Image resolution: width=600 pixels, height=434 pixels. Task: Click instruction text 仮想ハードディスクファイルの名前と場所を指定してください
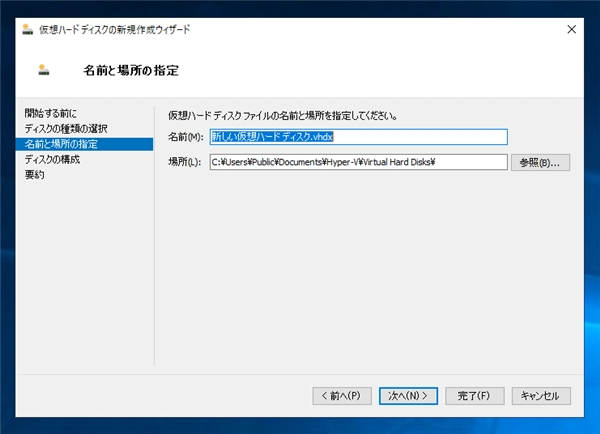tap(283, 116)
